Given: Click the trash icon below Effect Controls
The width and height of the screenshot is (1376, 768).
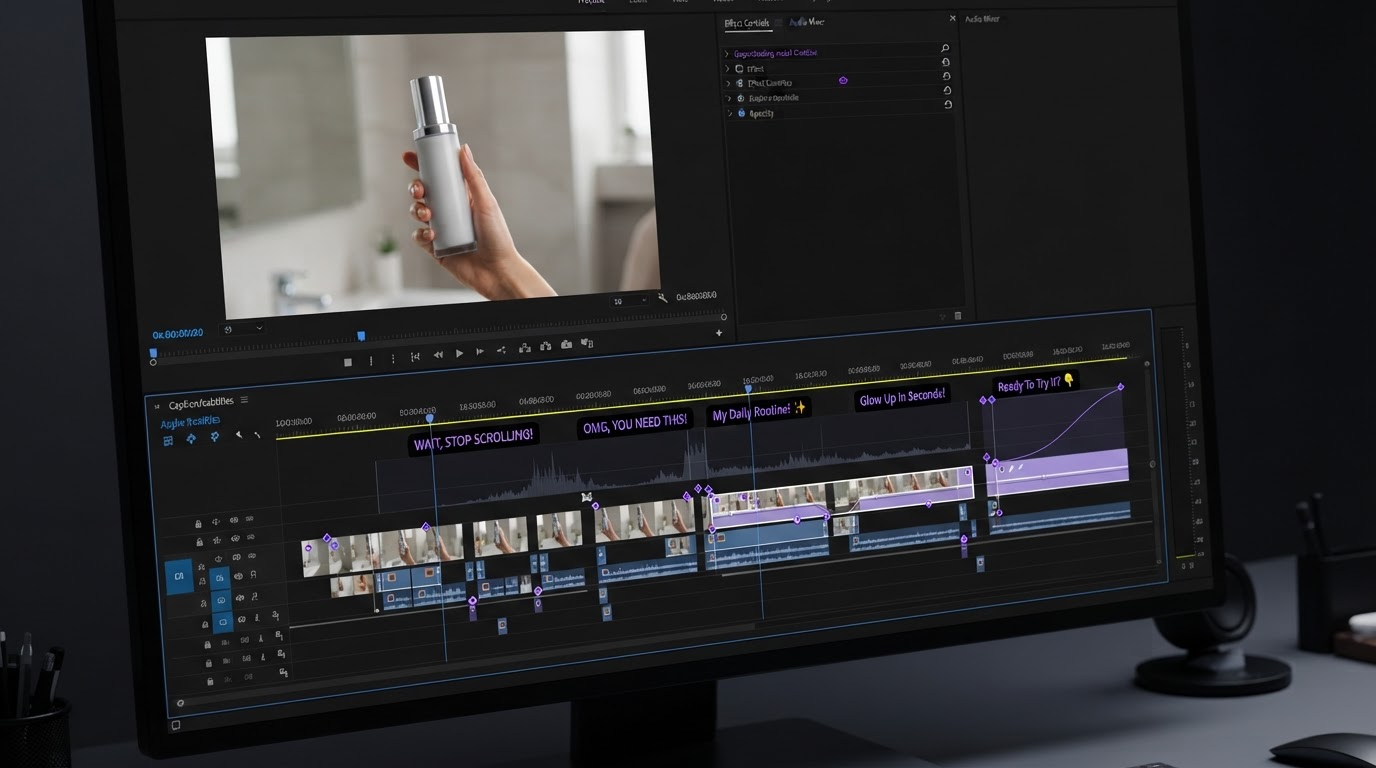Looking at the screenshot, I should click(958, 316).
